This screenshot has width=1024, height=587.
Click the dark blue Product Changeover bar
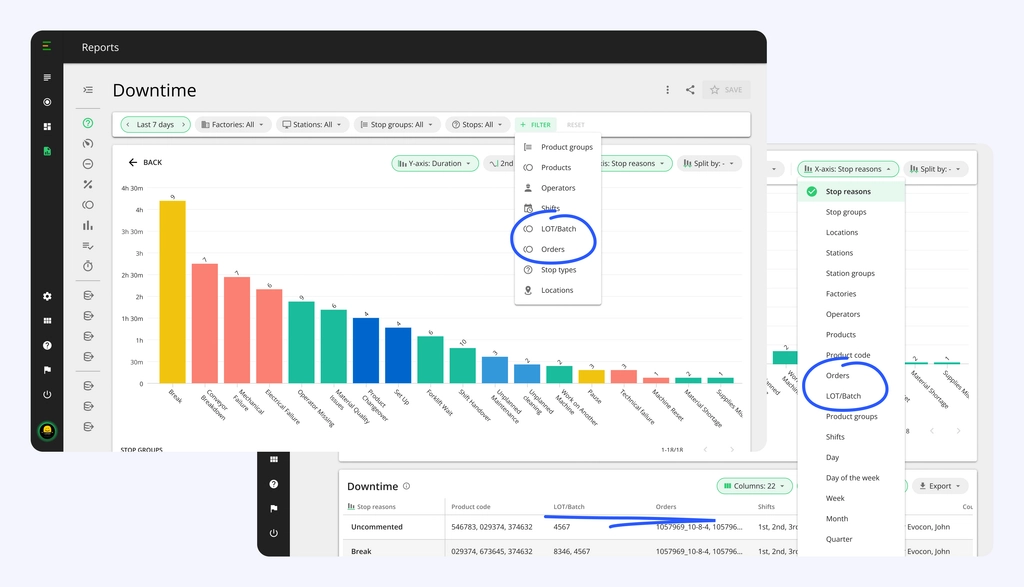[366, 350]
